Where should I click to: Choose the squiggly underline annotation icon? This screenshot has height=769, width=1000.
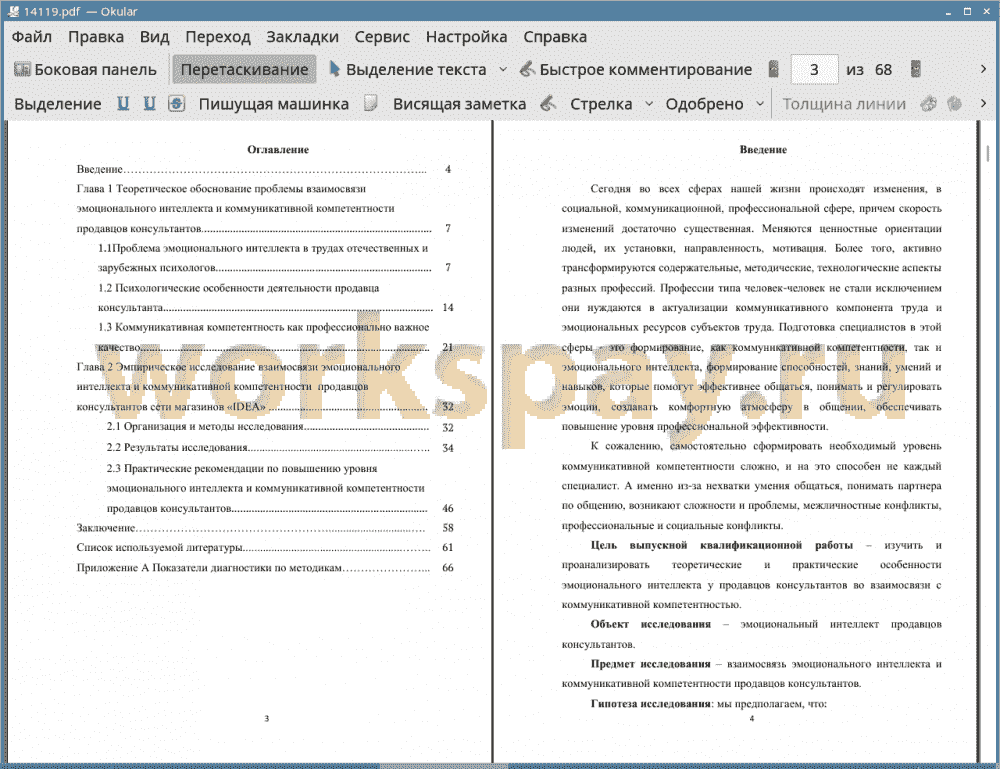tap(149, 104)
